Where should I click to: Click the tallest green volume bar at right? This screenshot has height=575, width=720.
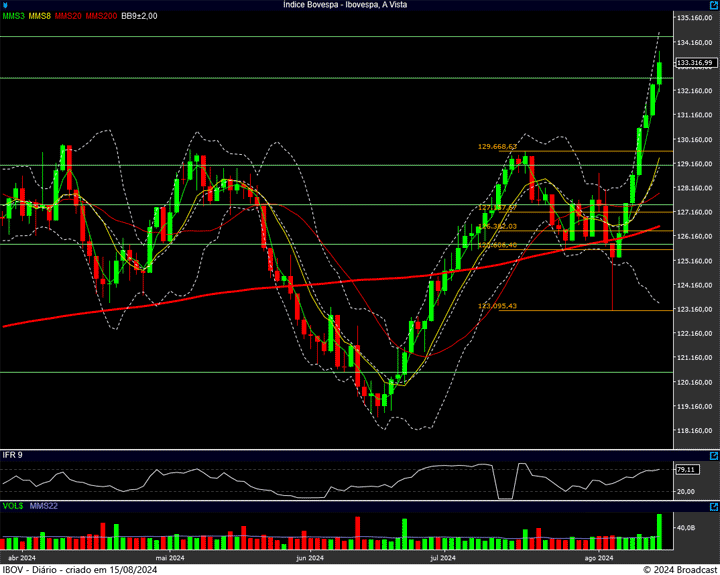(660, 531)
